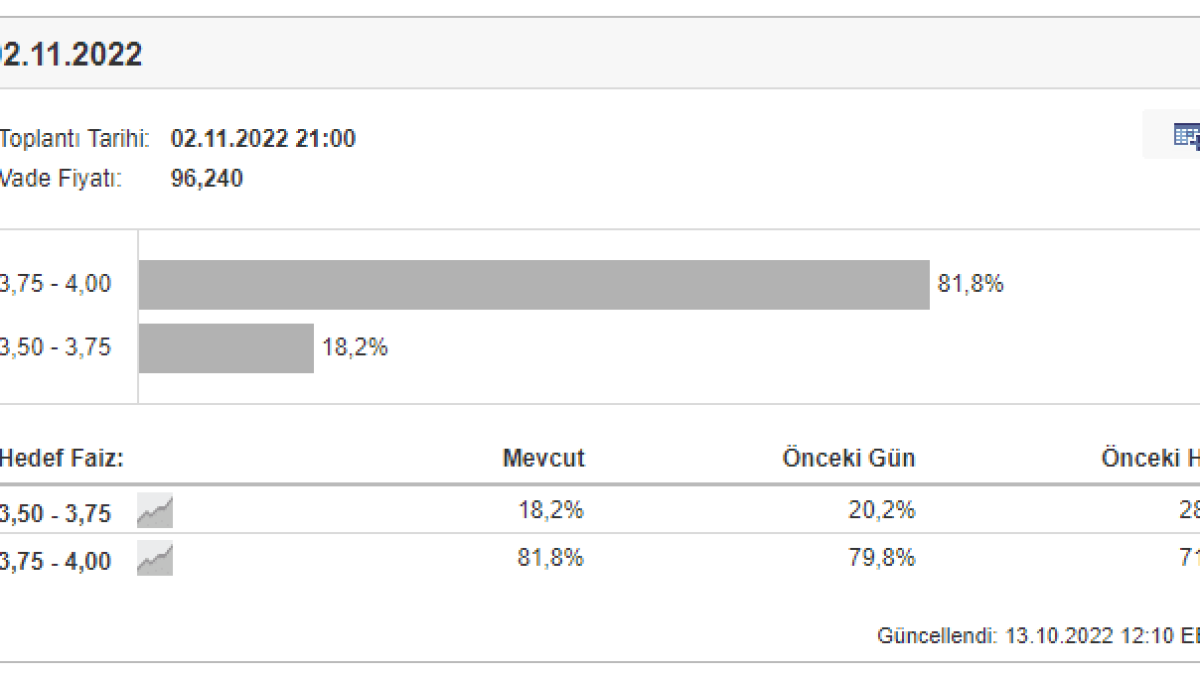Screen dimensions: 1200x675
Task: Click the 79,8% previous day value
Action: pos(883,558)
